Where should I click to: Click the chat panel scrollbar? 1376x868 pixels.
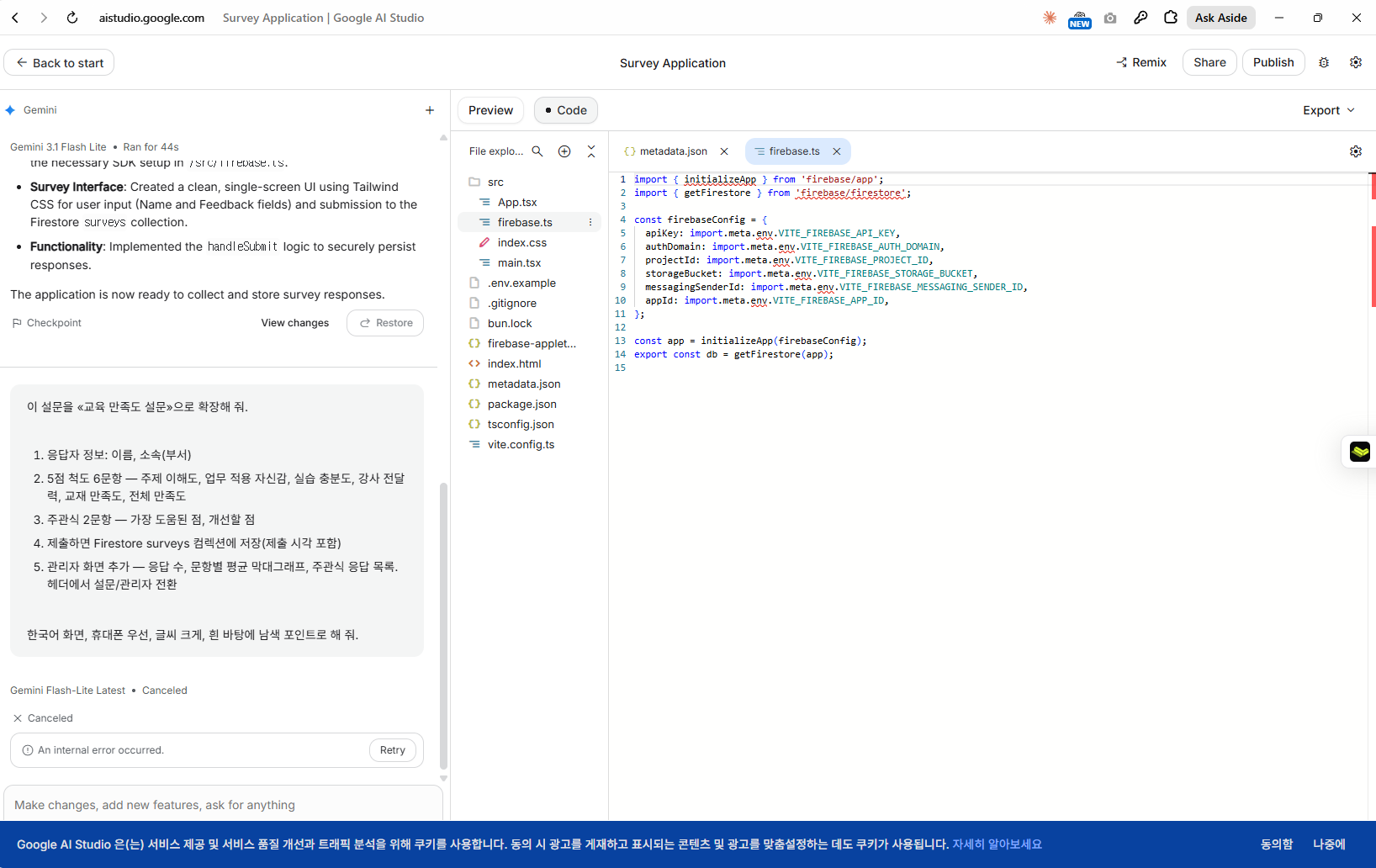[443, 627]
